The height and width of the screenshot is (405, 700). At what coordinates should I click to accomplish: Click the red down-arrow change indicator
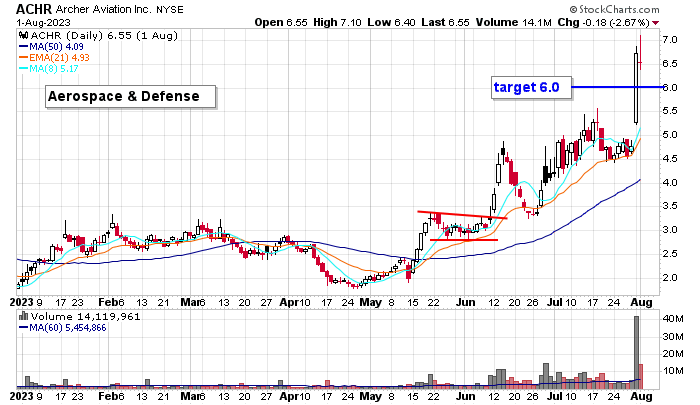[655, 23]
